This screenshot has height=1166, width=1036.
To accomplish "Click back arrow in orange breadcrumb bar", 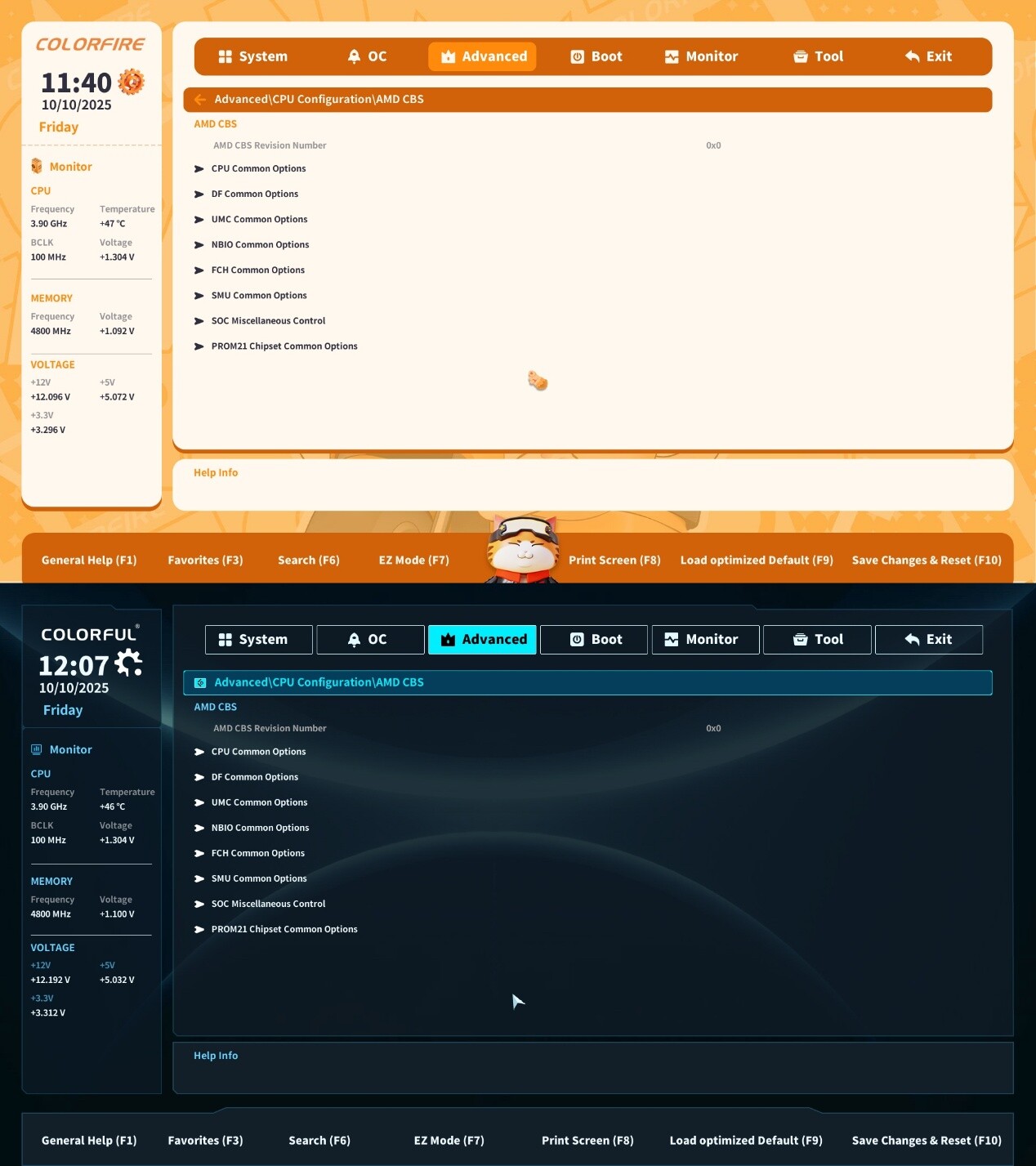I will [x=200, y=100].
